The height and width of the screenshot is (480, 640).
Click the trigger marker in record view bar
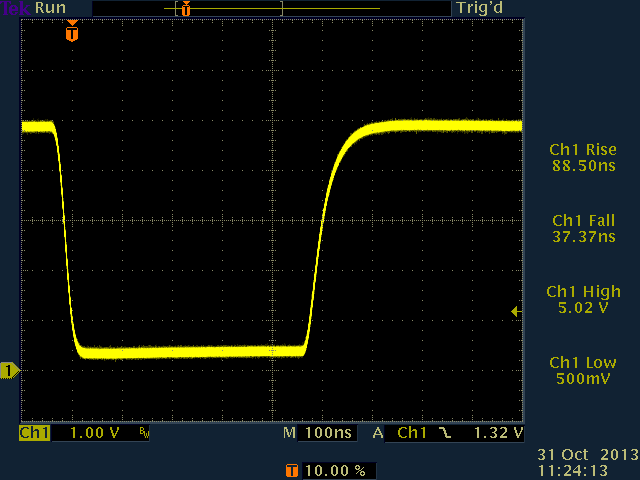184,8
